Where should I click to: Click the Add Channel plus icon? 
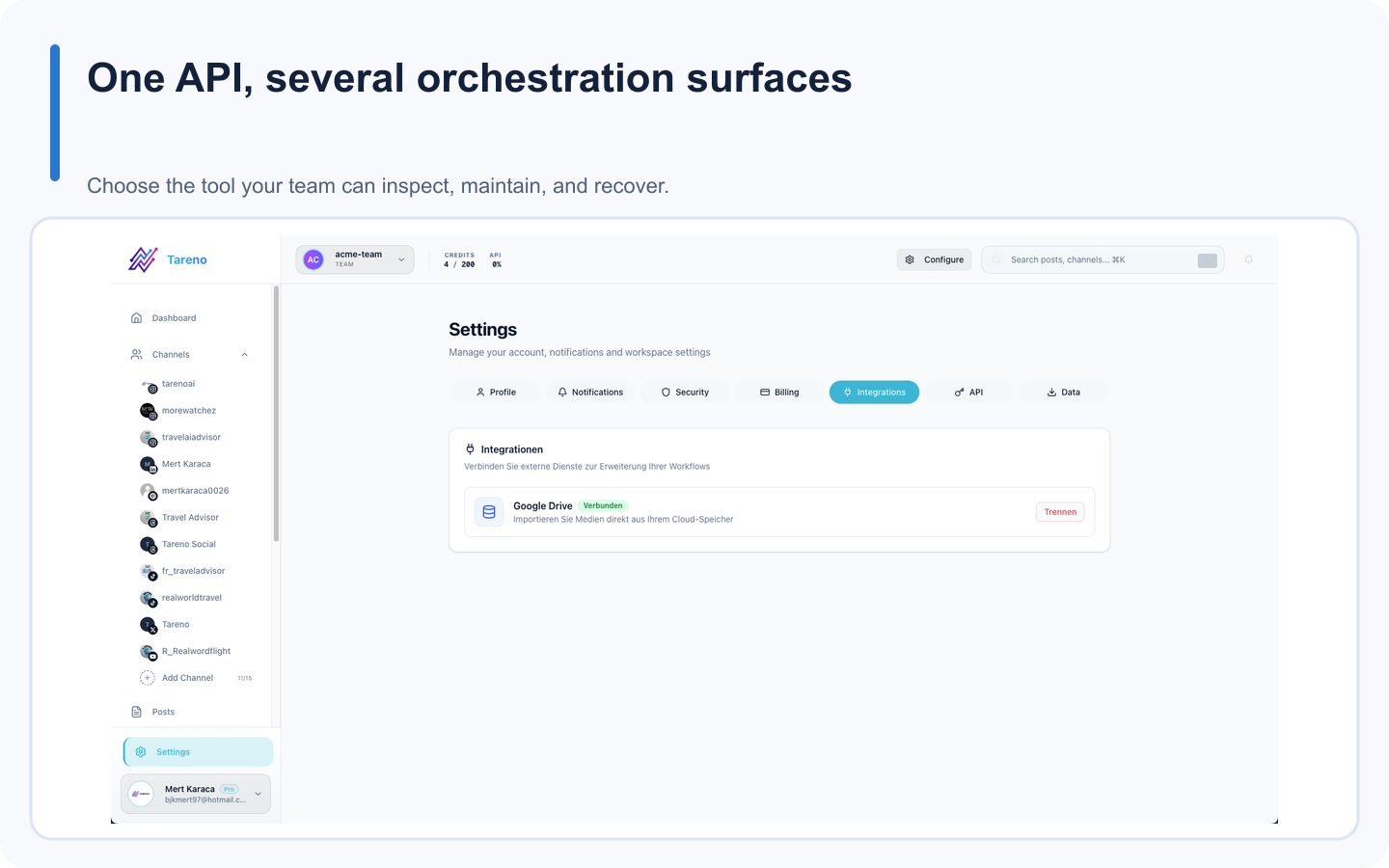pos(148,678)
